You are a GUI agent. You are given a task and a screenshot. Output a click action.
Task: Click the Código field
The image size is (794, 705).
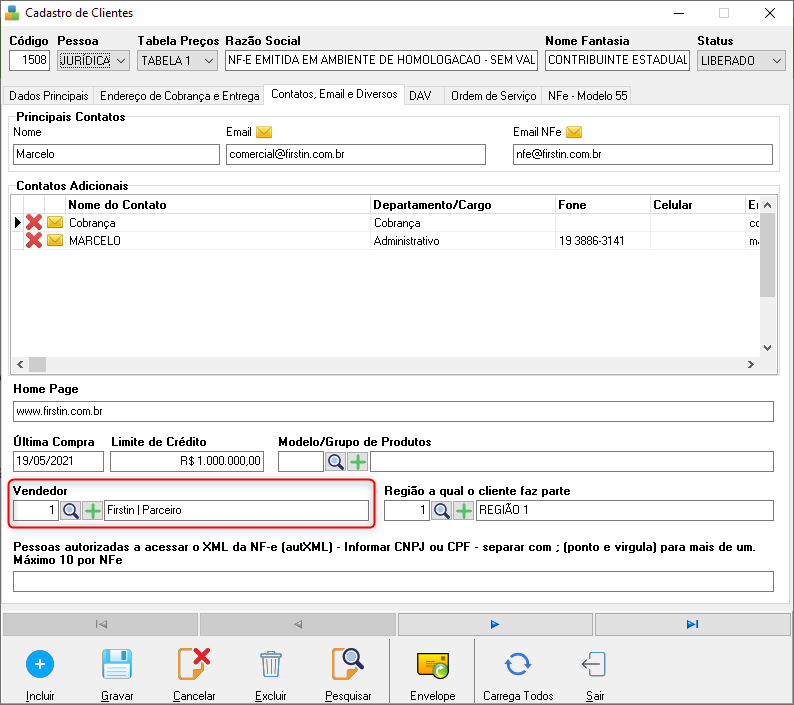click(x=29, y=60)
